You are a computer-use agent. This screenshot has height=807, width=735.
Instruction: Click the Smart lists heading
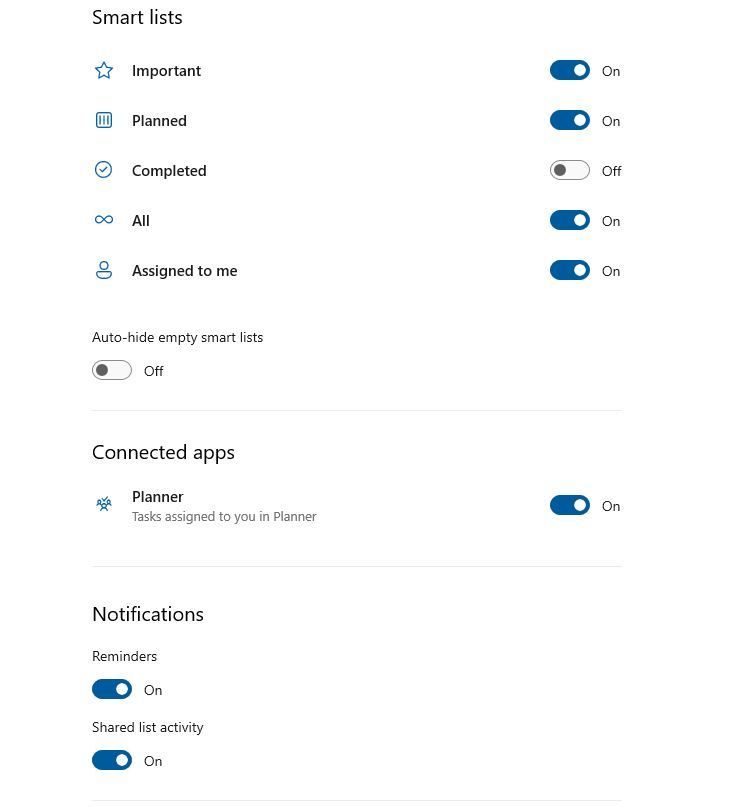(x=137, y=17)
